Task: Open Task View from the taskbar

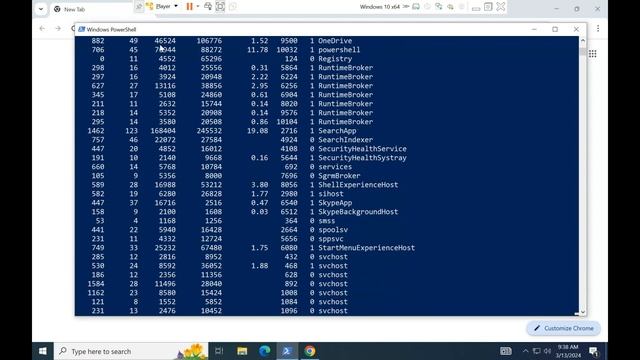Action: click(x=219, y=351)
